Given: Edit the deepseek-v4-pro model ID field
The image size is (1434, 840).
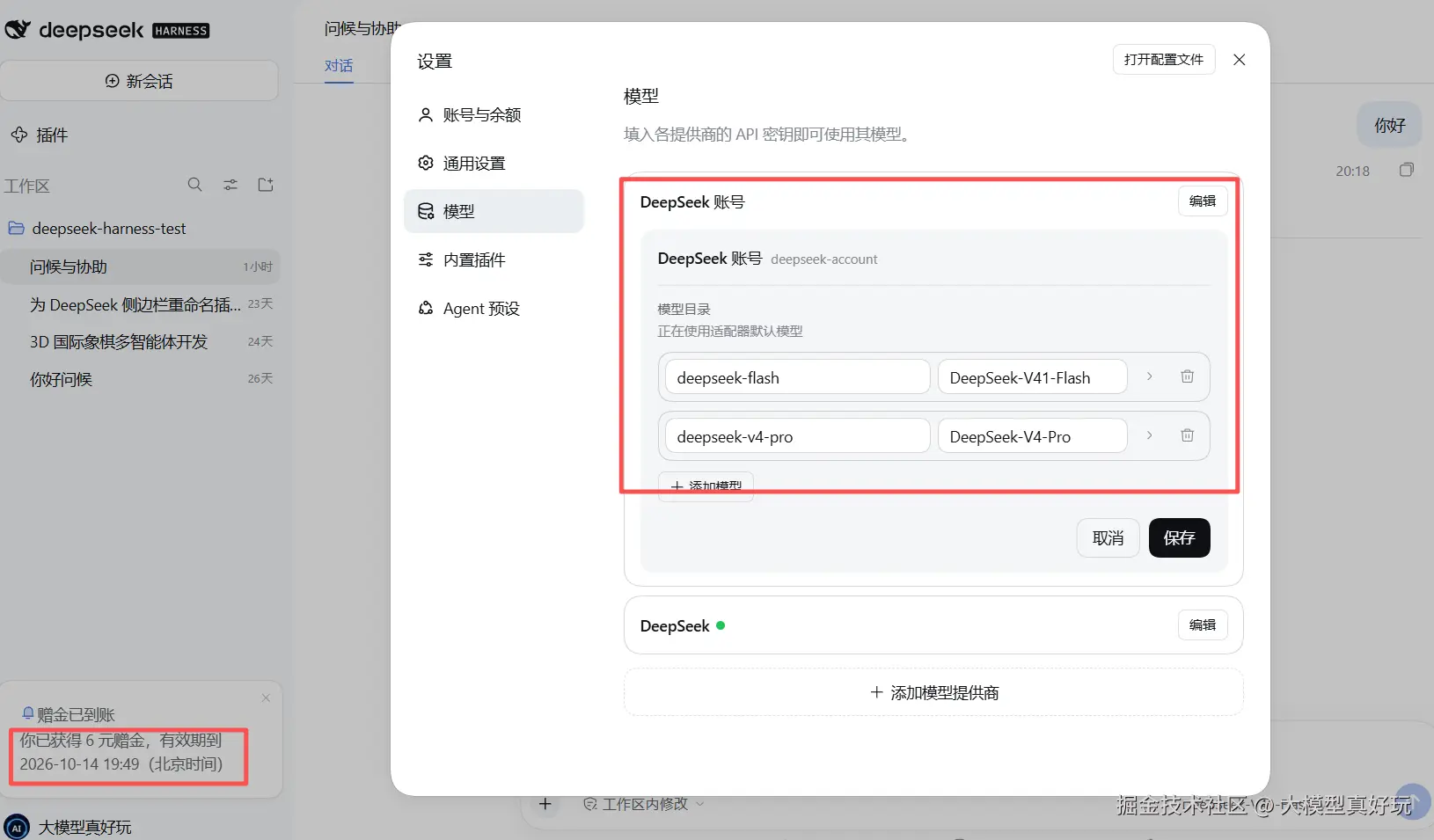Looking at the screenshot, I should pyautogui.click(x=797, y=435).
